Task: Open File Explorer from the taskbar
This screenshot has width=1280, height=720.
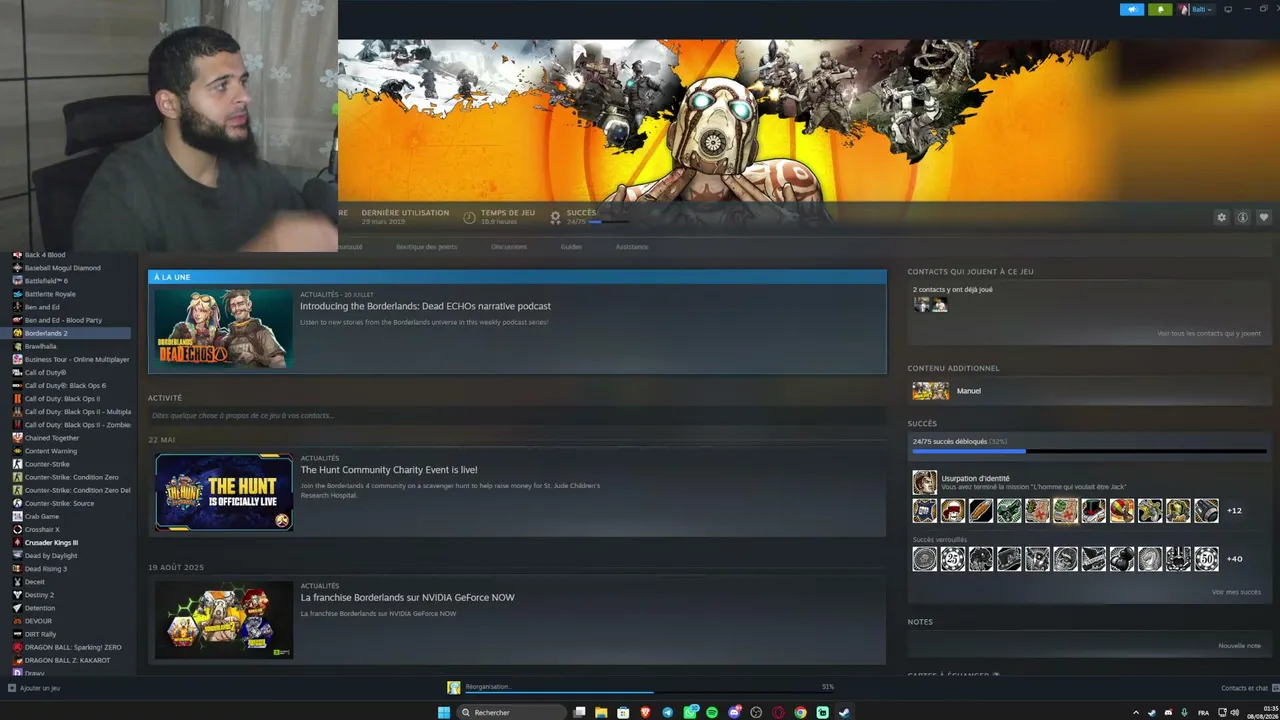Action: 601,713
